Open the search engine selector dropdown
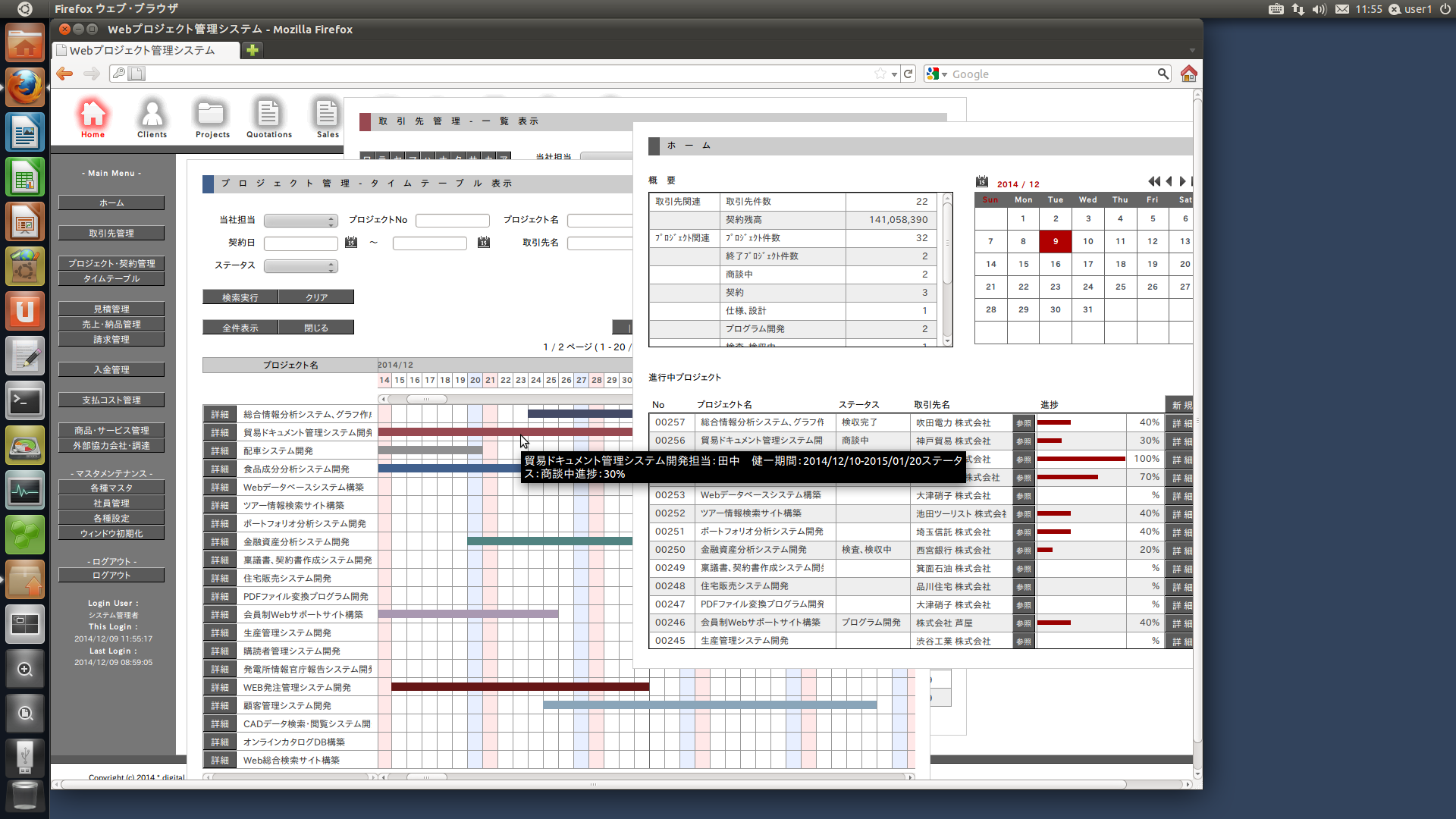 point(937,74)
